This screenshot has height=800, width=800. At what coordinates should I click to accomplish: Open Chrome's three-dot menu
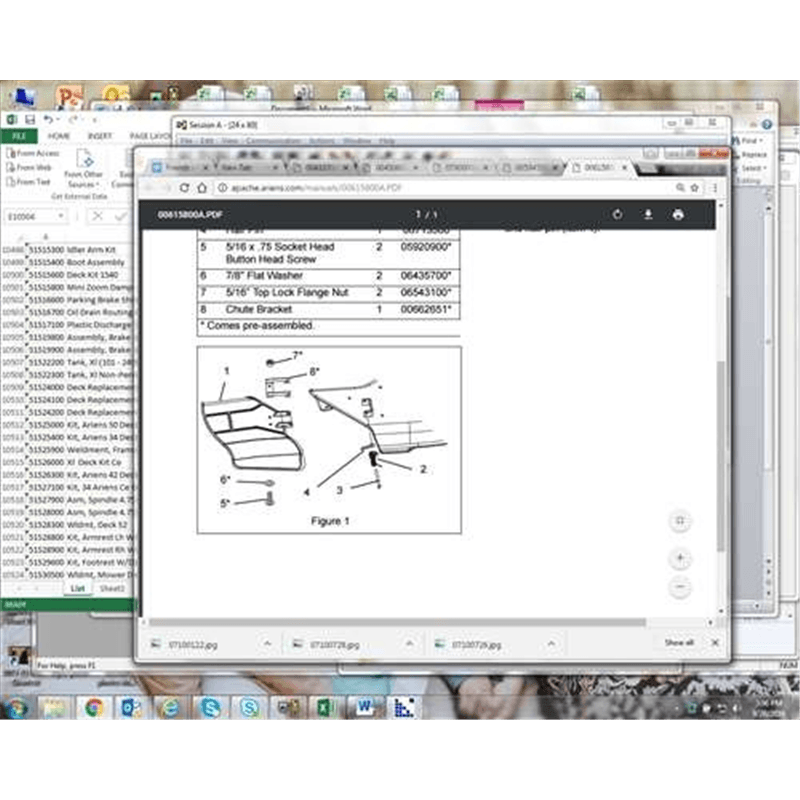[x=714, y=188]
